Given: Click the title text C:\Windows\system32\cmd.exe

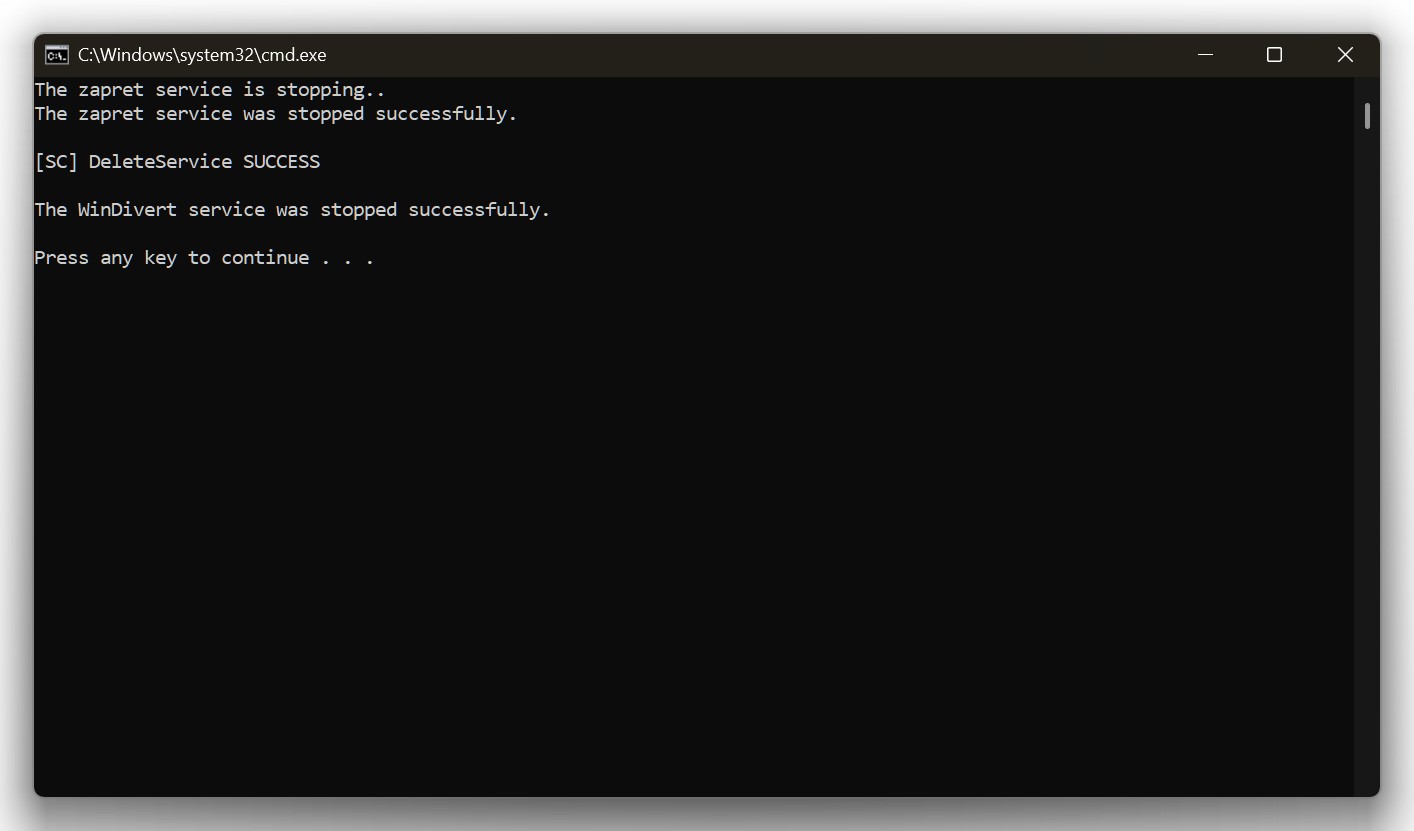Looking at the screenshot, I should pos(202,55).
